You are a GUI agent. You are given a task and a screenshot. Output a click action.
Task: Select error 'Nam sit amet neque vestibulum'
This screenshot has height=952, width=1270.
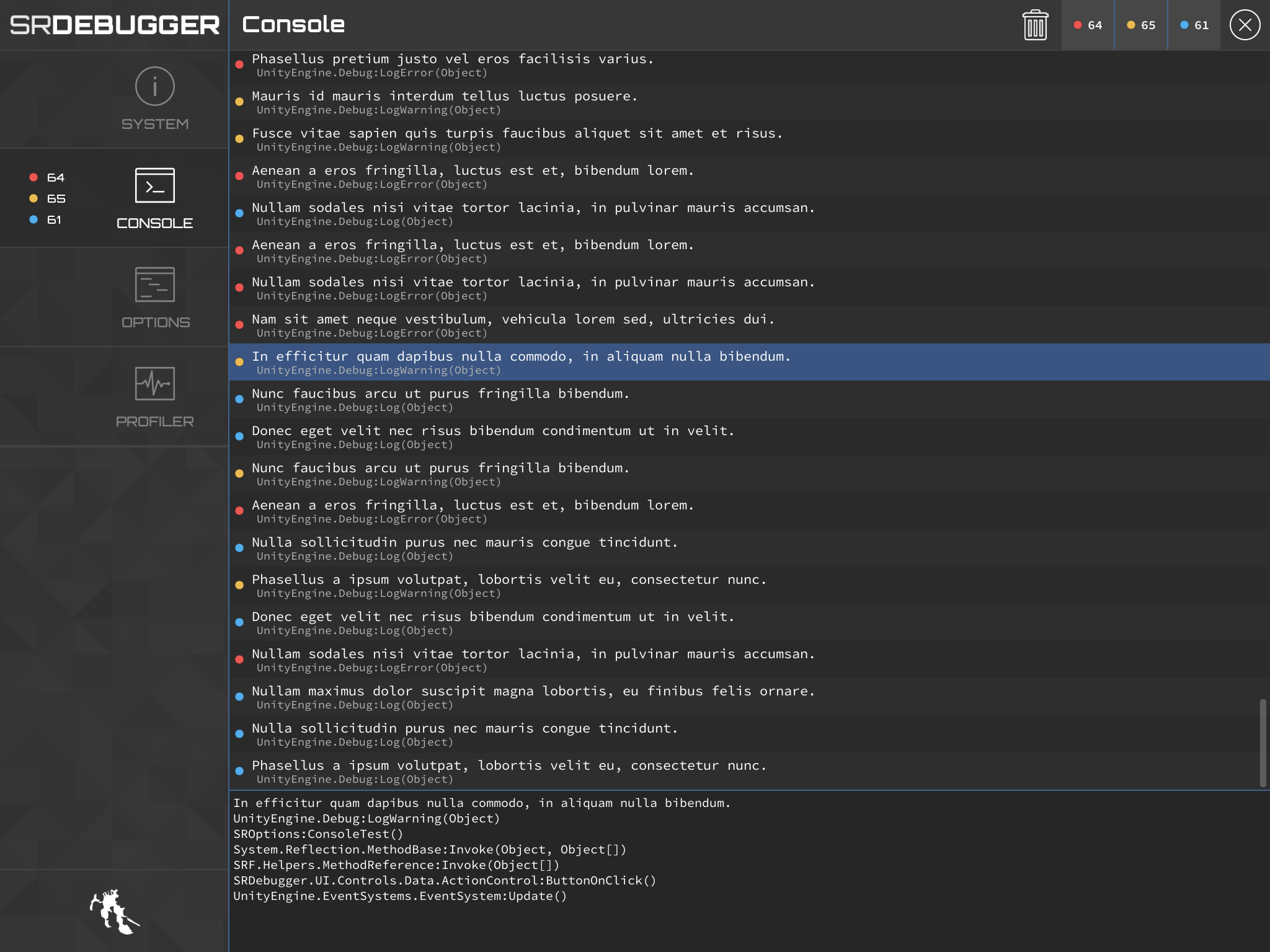click(x=749, y=325)
